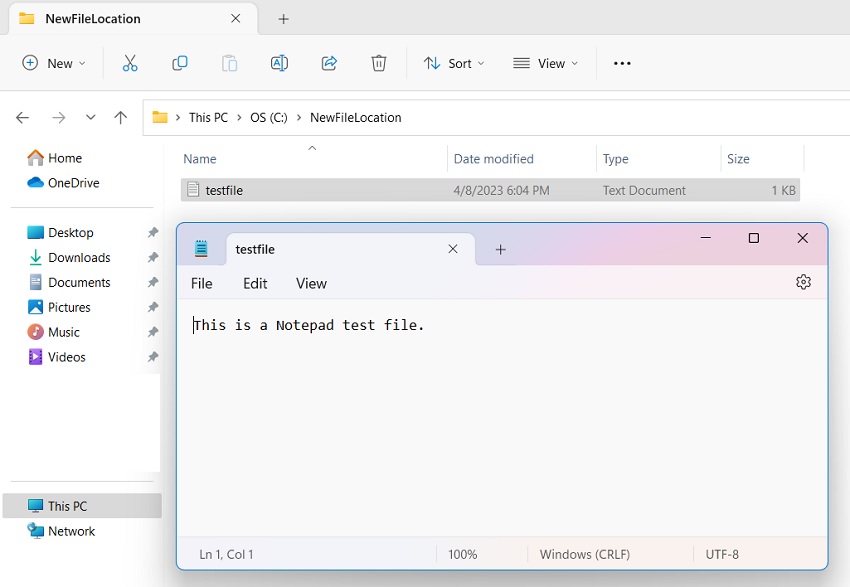Click the Paste icon
The image size is (850, 587).
coord(229,62)
